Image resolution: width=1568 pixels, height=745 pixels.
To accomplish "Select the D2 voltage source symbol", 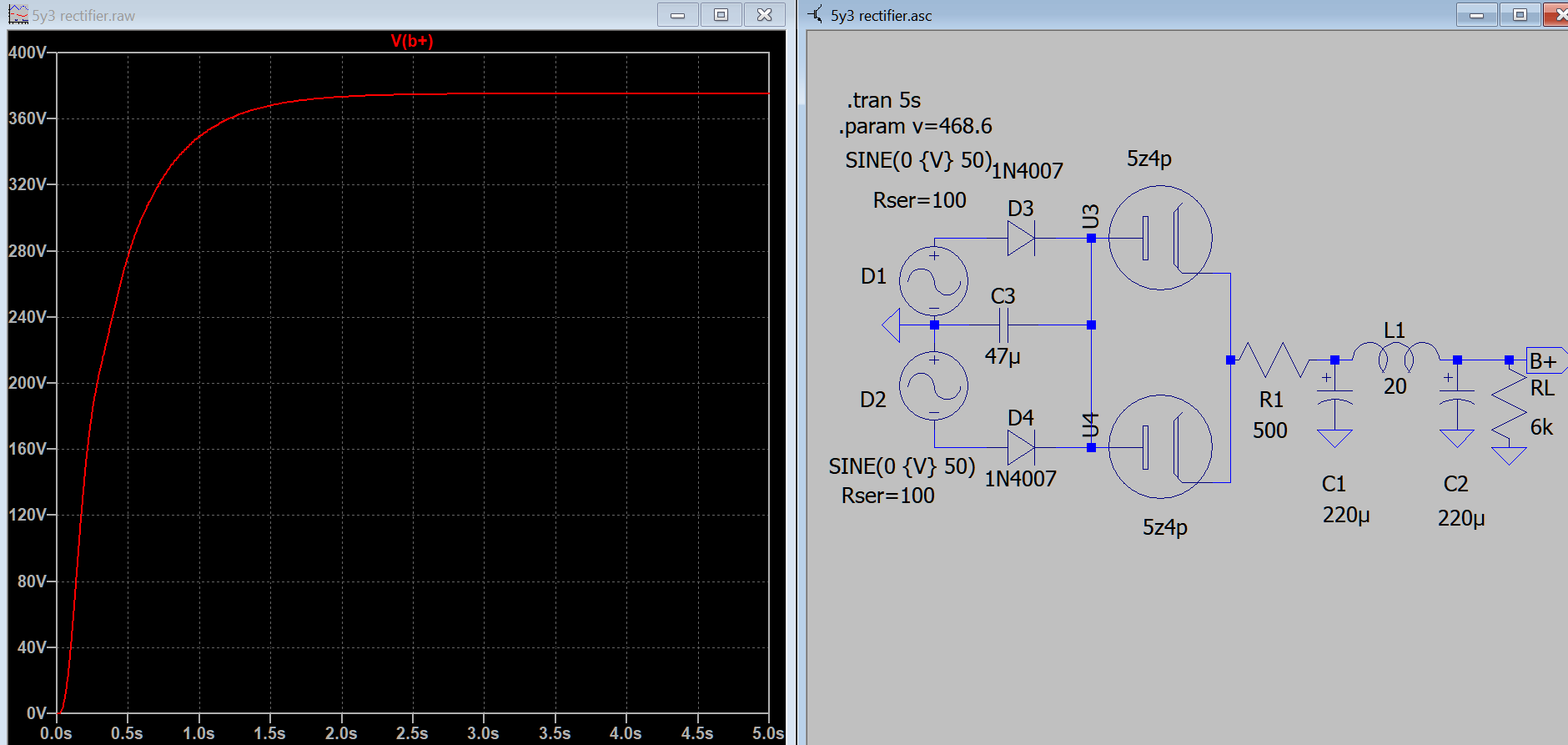I will (934, 385).
